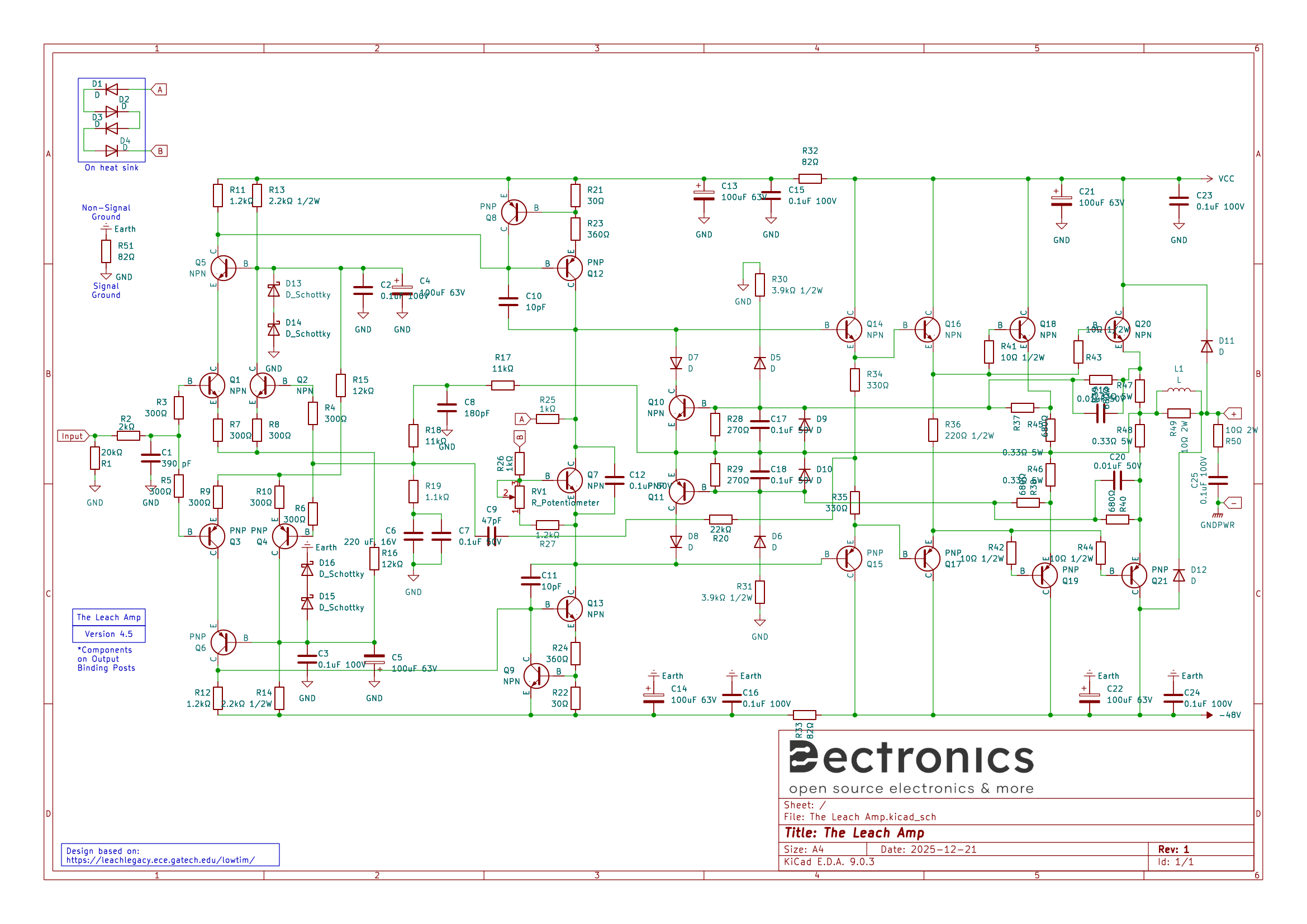The image size is (1307, 924).
Task: Click the R20 22kΩ feedback resistor
Action: coord(721,520)
